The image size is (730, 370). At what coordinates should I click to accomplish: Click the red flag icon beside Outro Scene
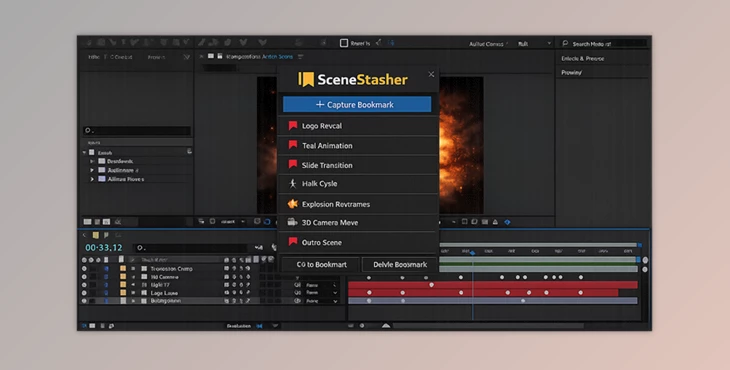pyautogui.click(x=292, y=242)
